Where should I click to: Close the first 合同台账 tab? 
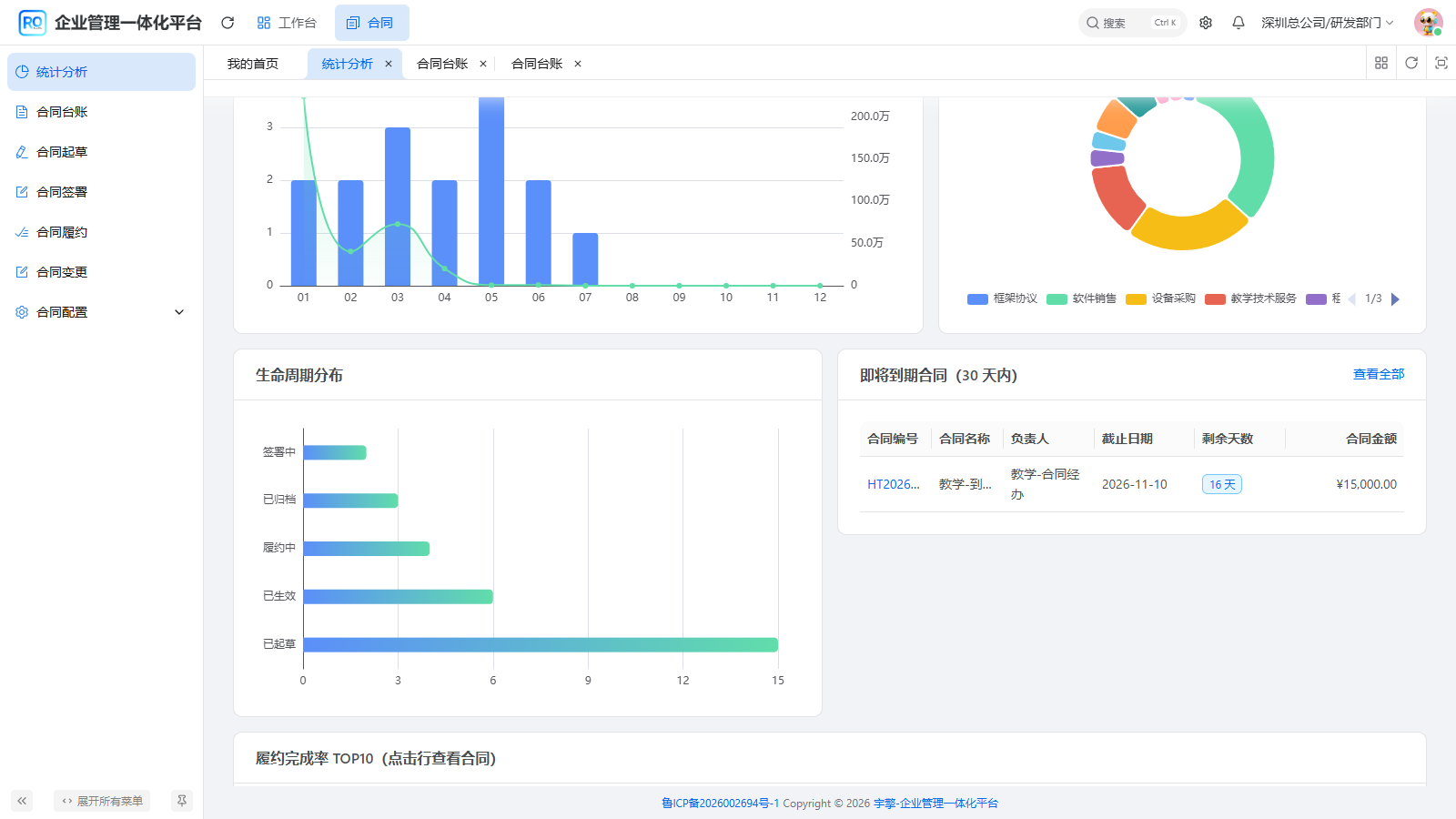[x=483, y=64]
